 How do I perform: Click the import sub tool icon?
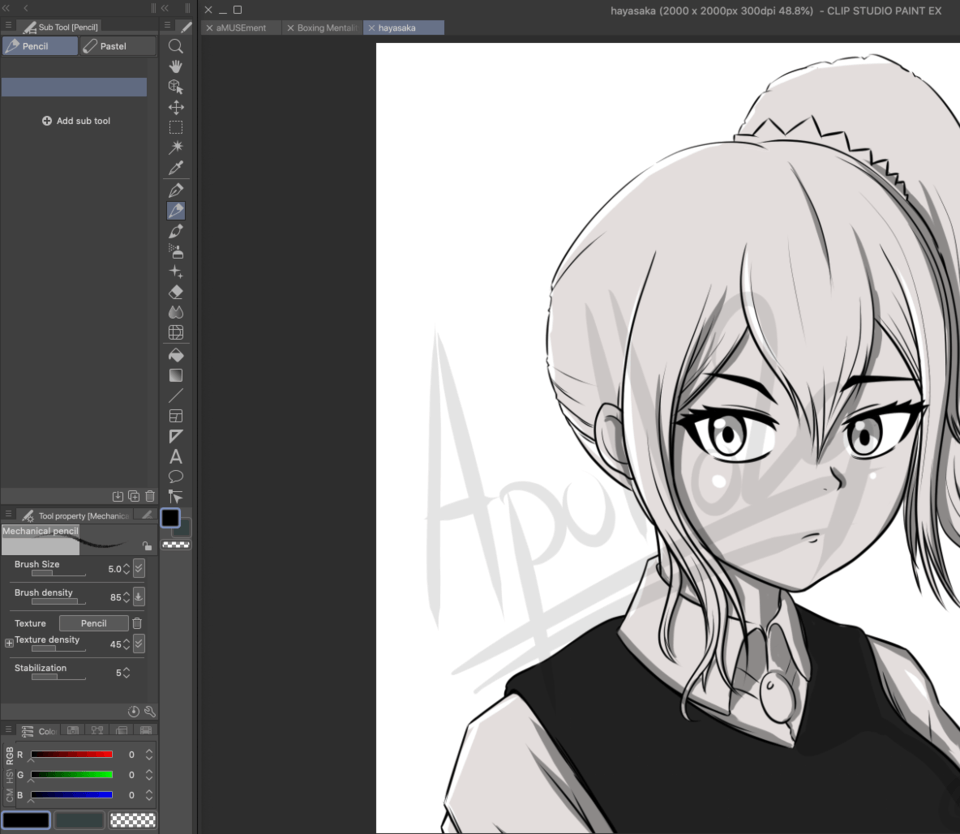coord(118,496)
